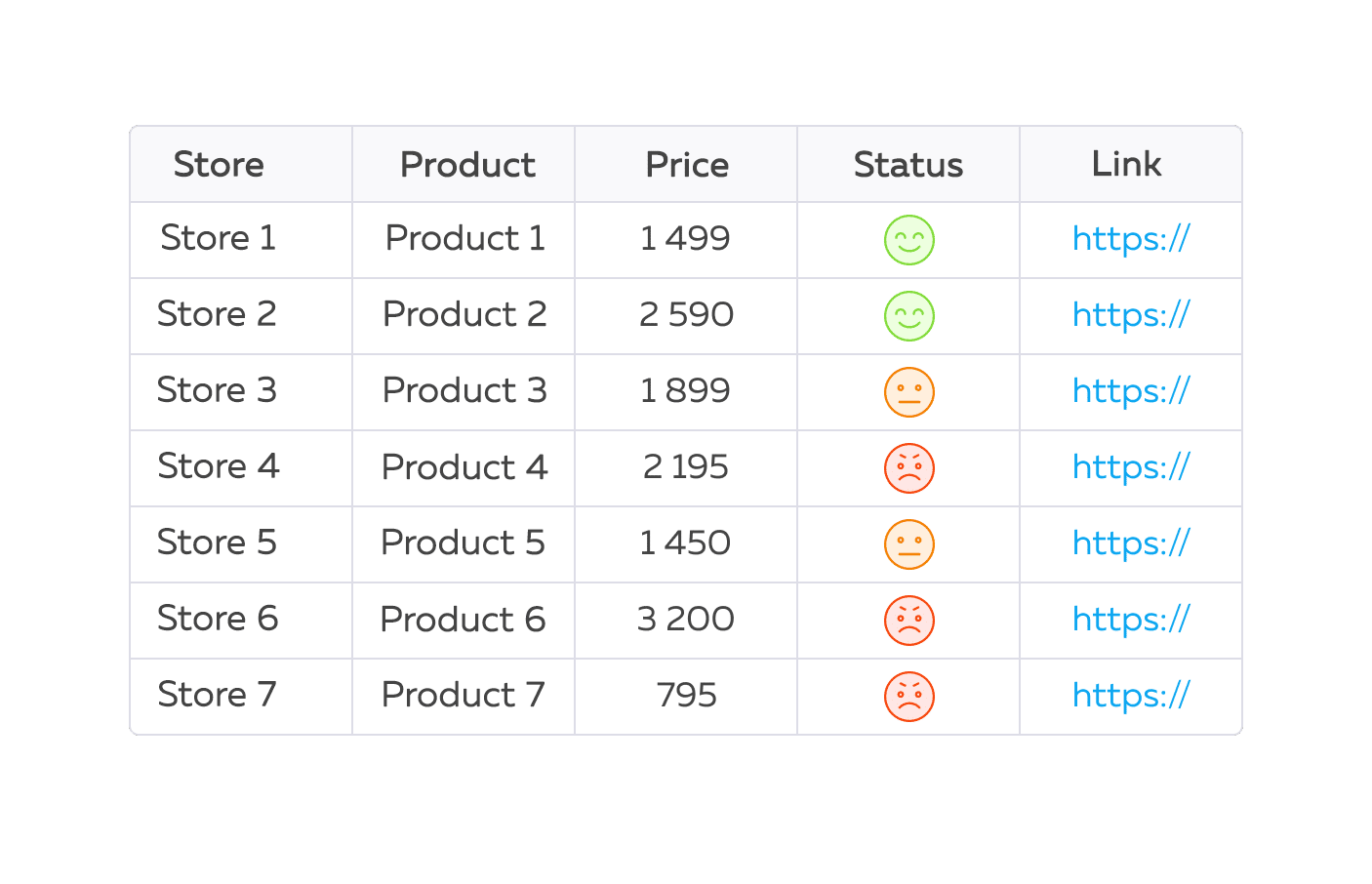Viewport: 1372px width, 884px height.
Task: Click the red angry face for Store 7
Action: [908, 697]
